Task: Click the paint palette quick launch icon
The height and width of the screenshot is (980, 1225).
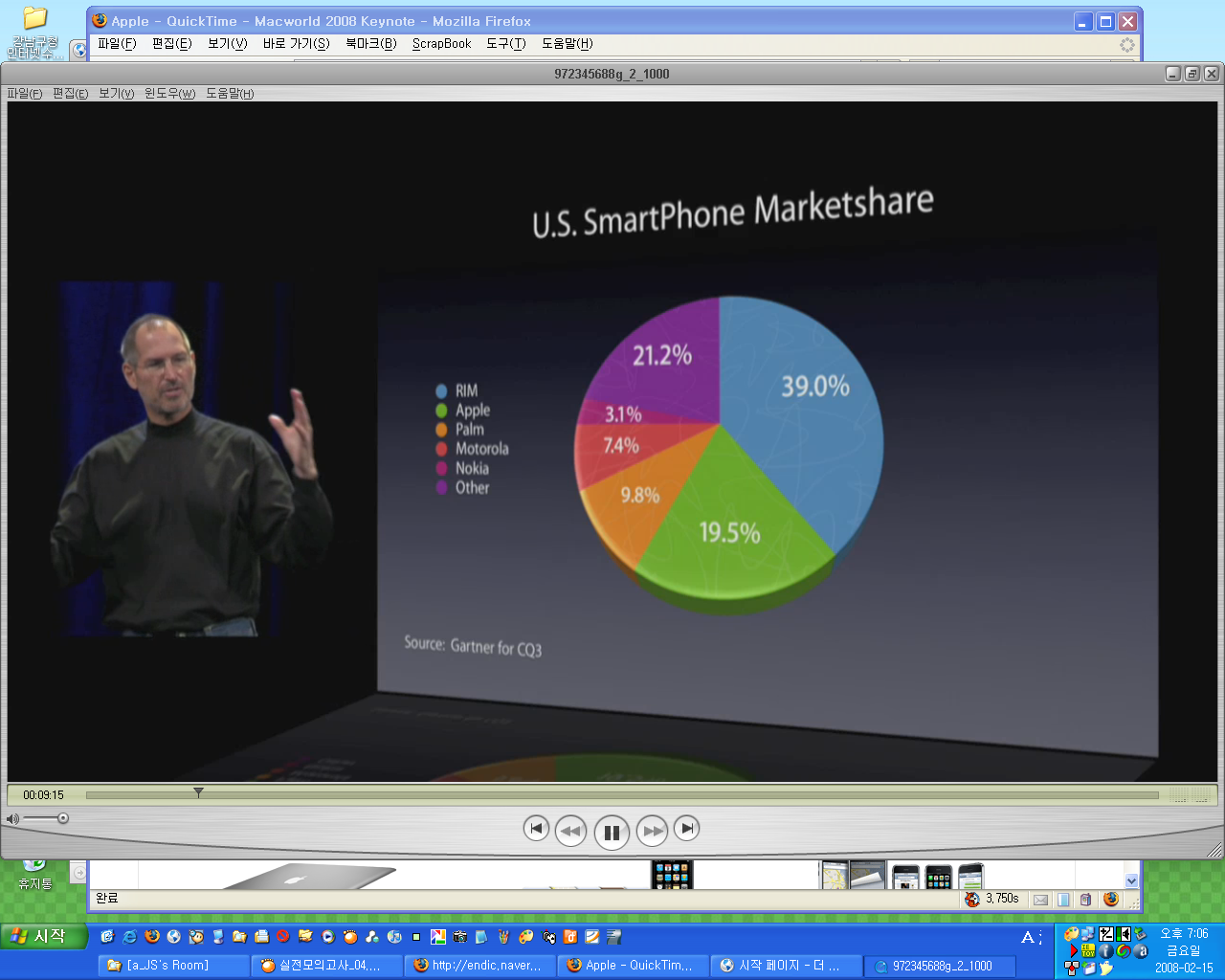Action: click(525, 937)
